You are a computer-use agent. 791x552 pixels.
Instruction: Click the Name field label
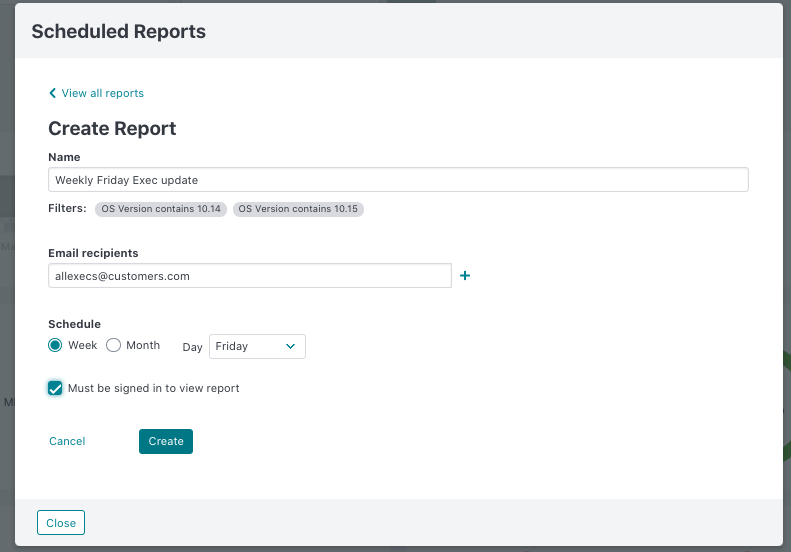[64, 157]
